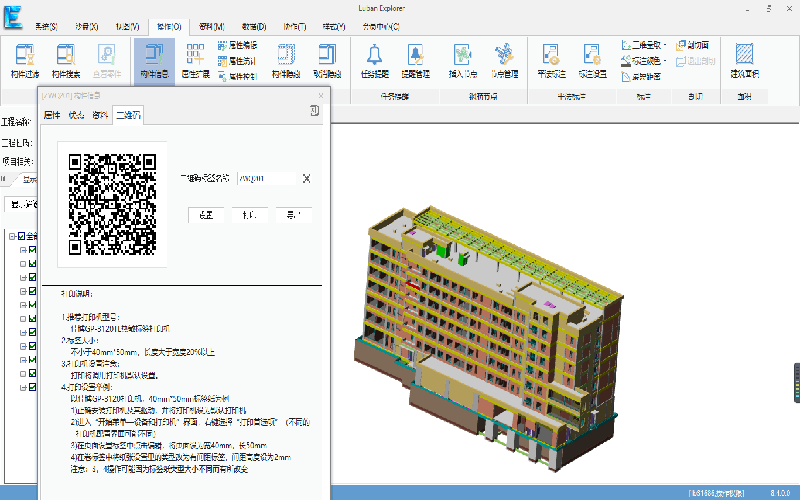Screen dimensions: 800x500
Task: Select the 二维码 QR code tab
Action: pyautogui.click(x=128, y=115)
